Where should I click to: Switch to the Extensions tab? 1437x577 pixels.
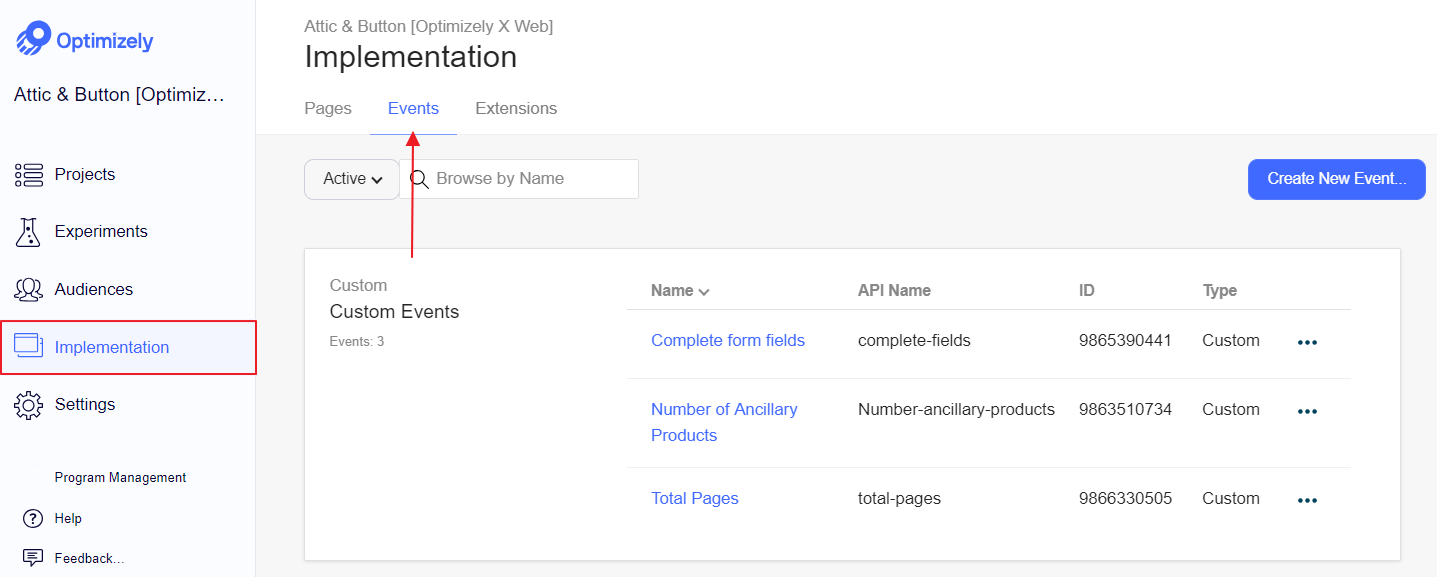pyautogui.click(x=516, y=108)
